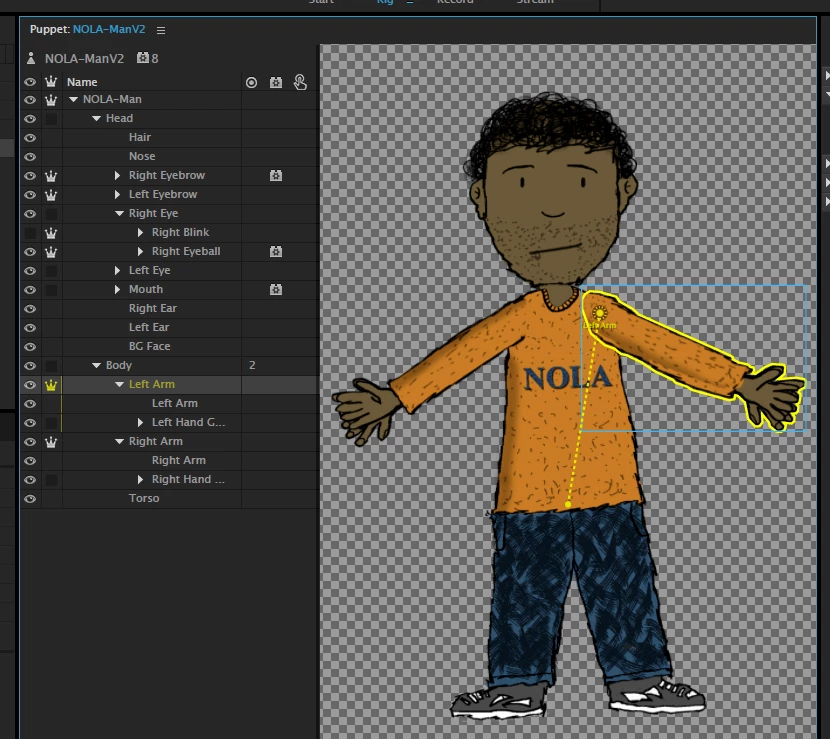Click the crown column header icon
The height and width of the screenshot is (739, 830).
[x=51, y=82]
